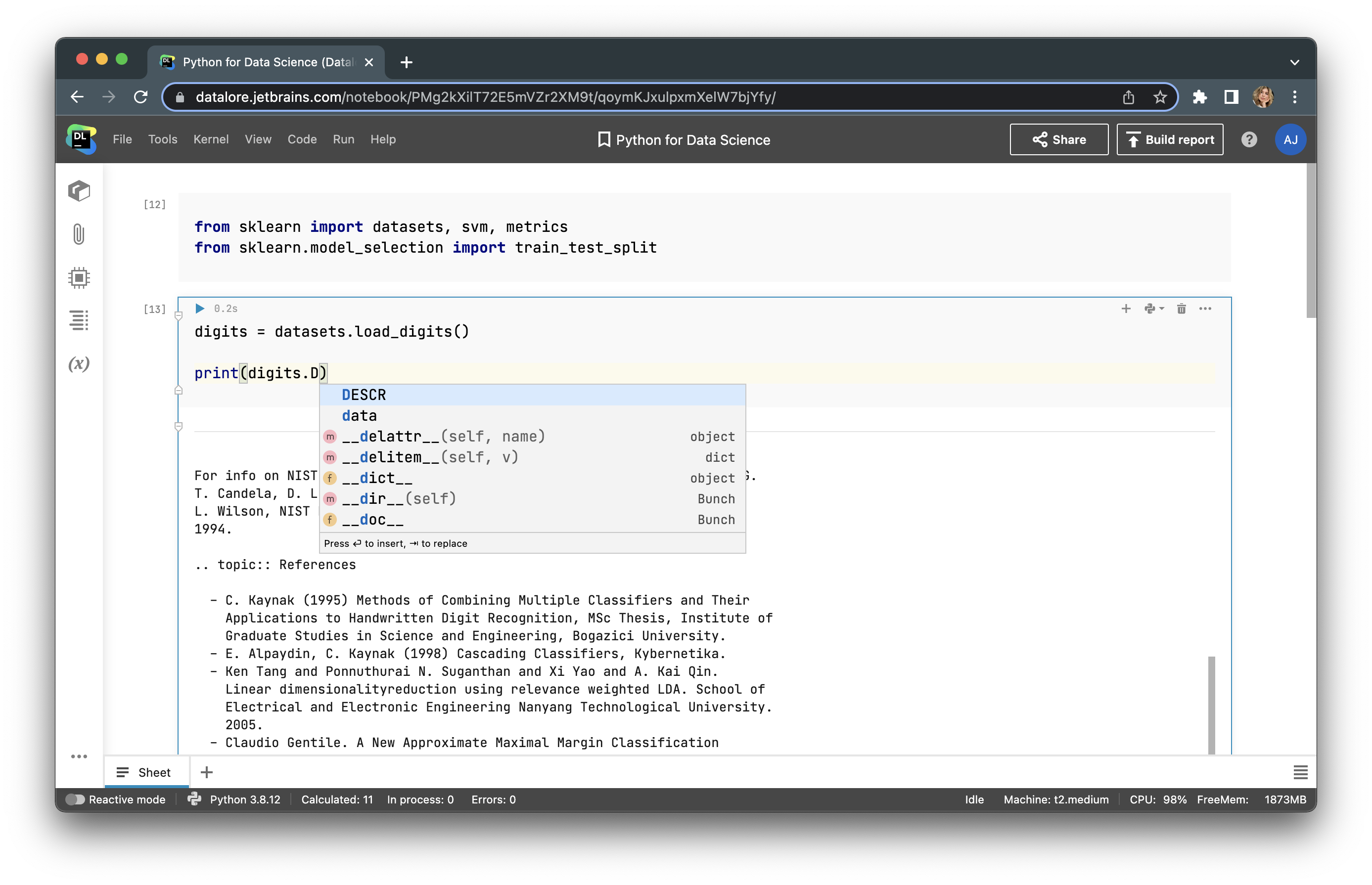Select the Sheet tab
The width and height of the screenshot is (1372, 885).
click(146, 772)
